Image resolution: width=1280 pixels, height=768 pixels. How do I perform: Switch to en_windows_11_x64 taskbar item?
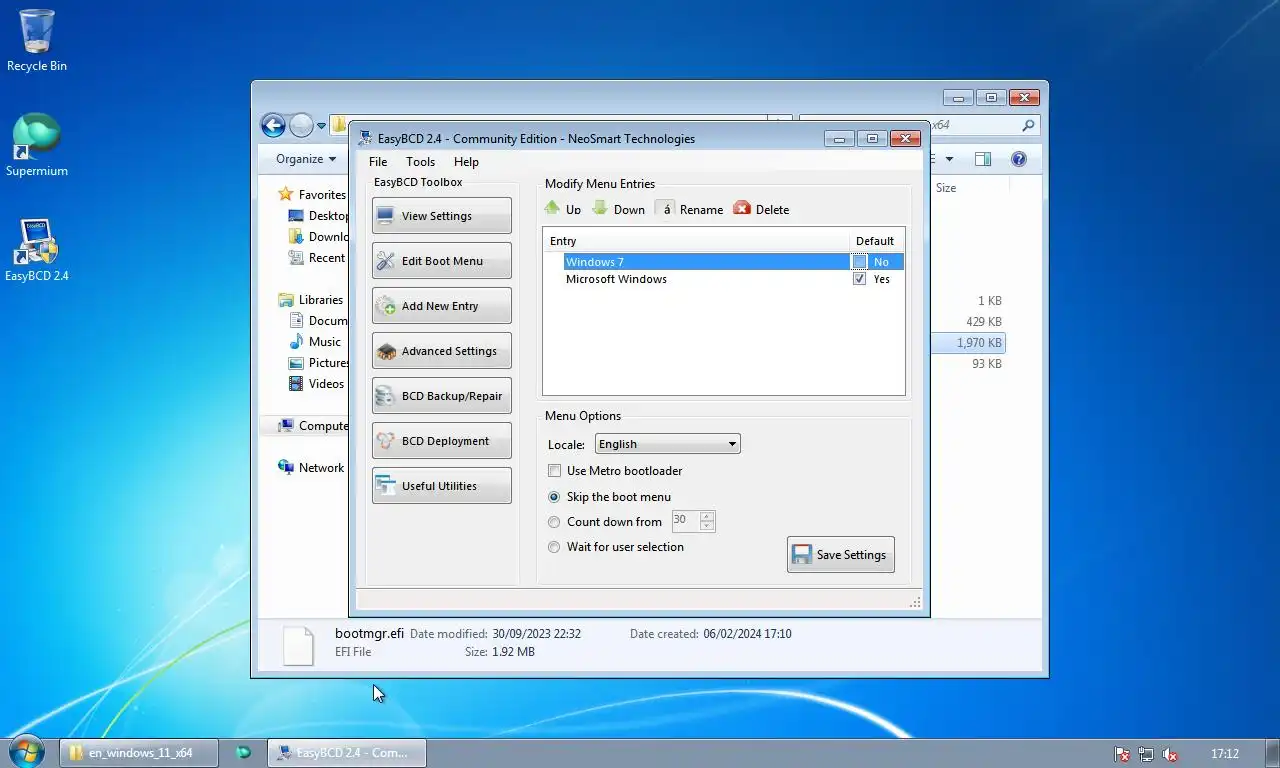[x=140, y=753]
